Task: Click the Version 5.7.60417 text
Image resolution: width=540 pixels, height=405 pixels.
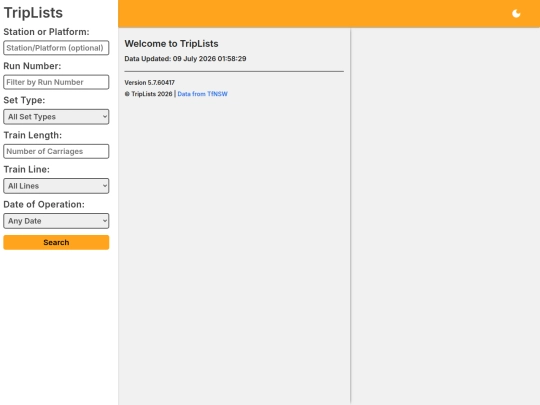Action: (149, 83)
